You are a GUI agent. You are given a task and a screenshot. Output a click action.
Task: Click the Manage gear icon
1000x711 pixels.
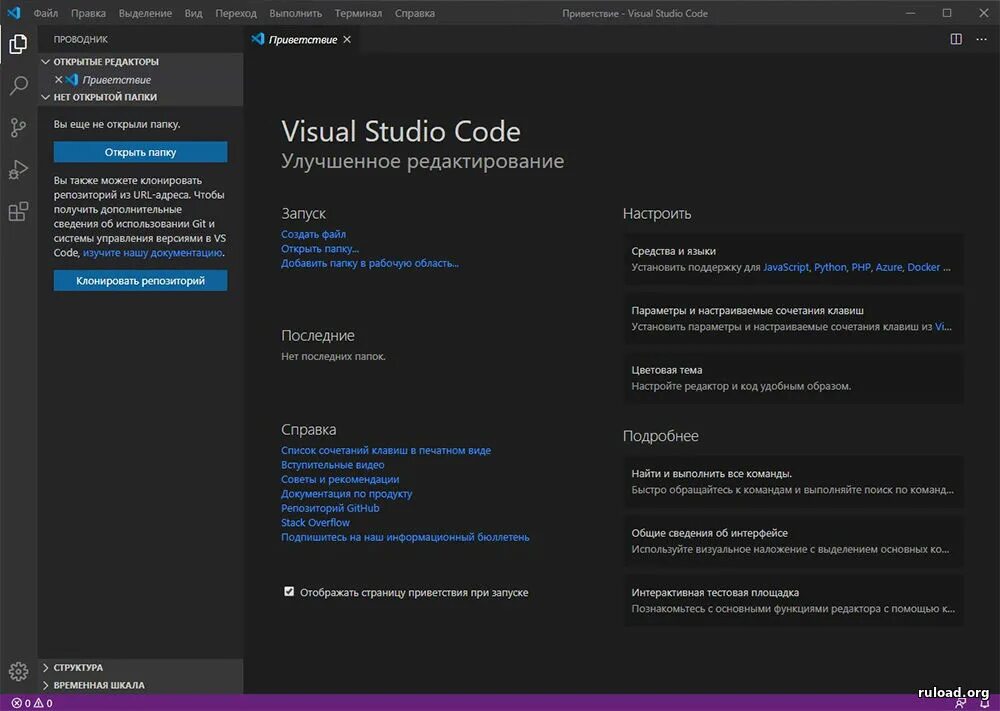18,671
